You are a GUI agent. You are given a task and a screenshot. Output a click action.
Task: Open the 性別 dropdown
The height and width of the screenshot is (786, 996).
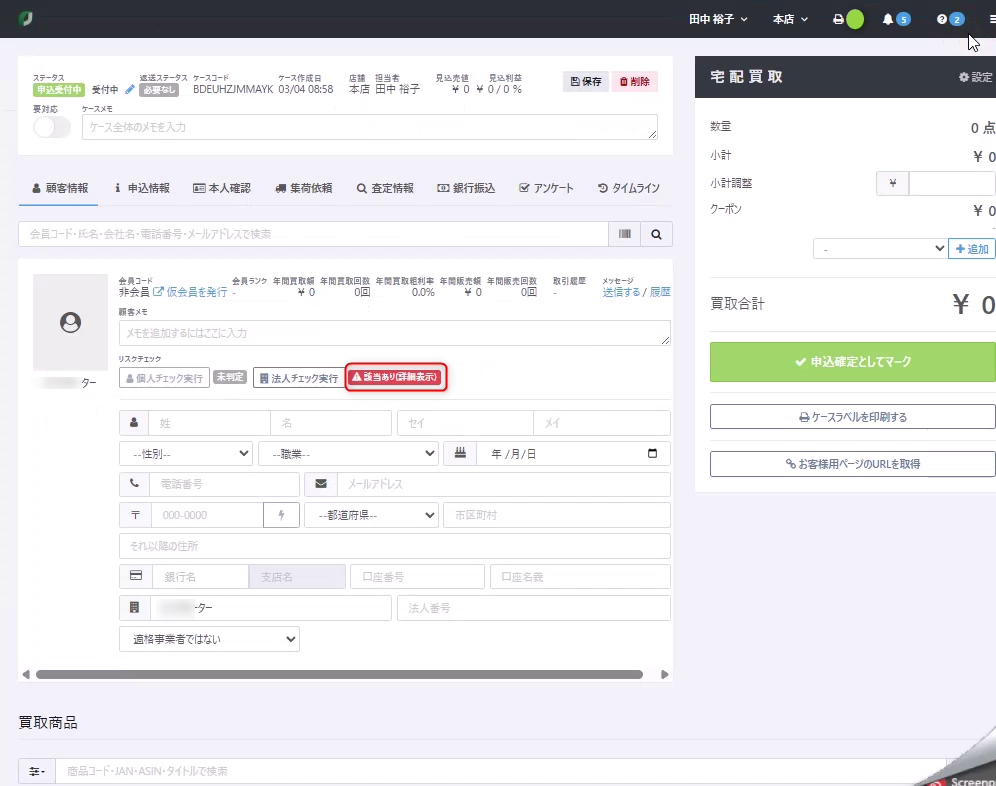click(185, 454)
